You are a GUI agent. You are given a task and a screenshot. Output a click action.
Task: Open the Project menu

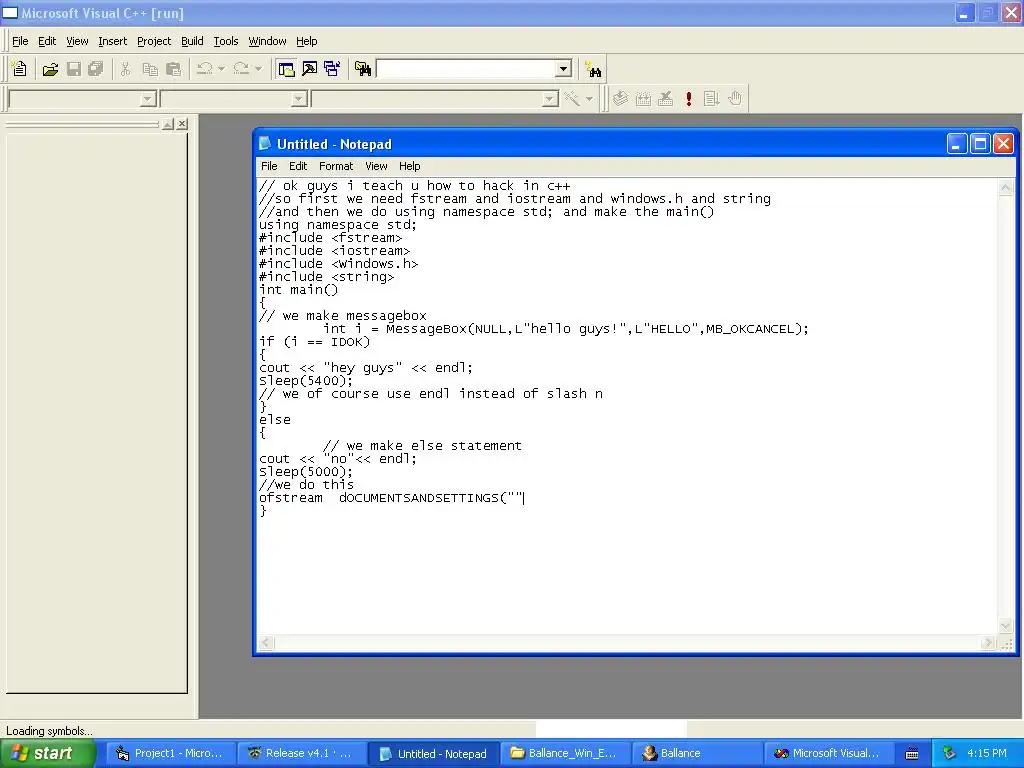[154, 41]
